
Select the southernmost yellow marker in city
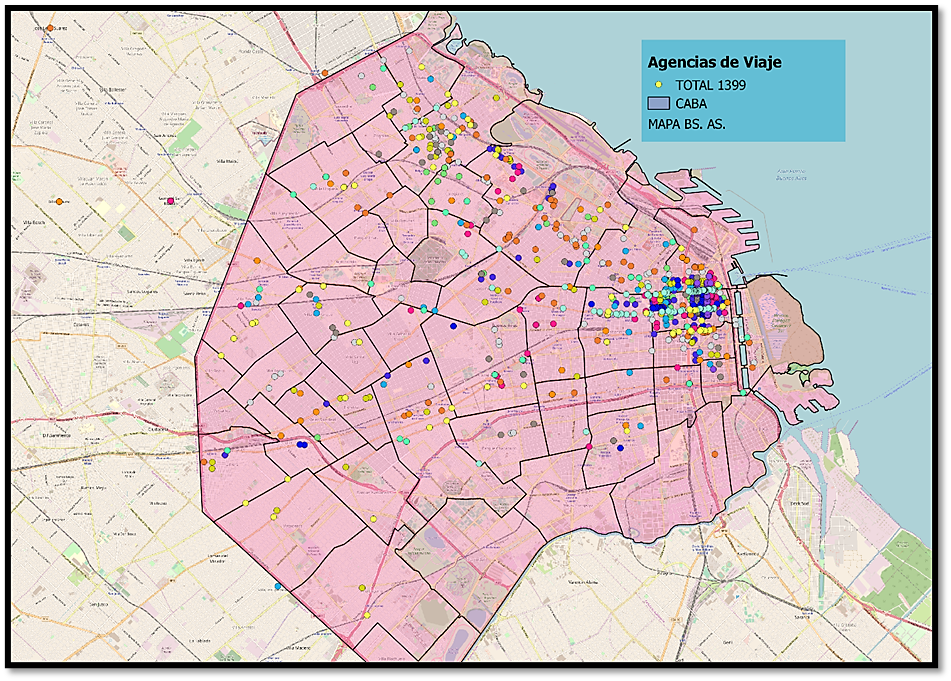click(367, 615)
